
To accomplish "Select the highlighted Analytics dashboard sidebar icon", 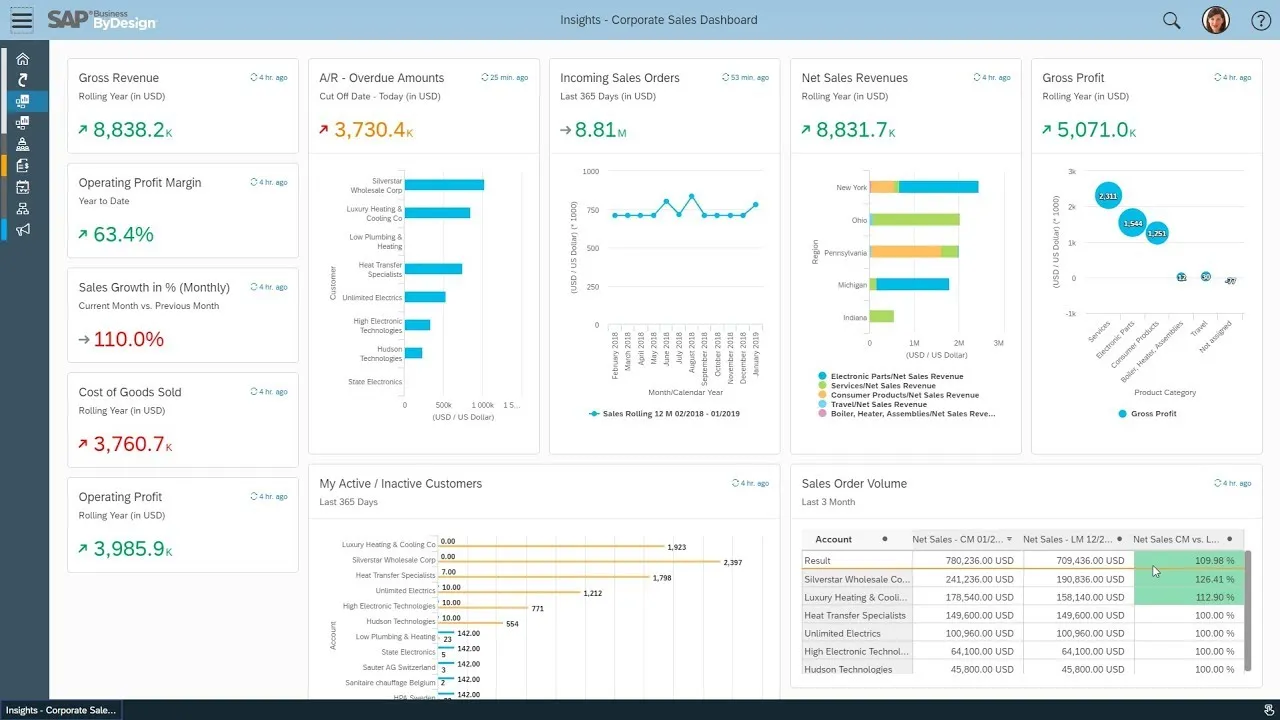I will tap(23, 100).
